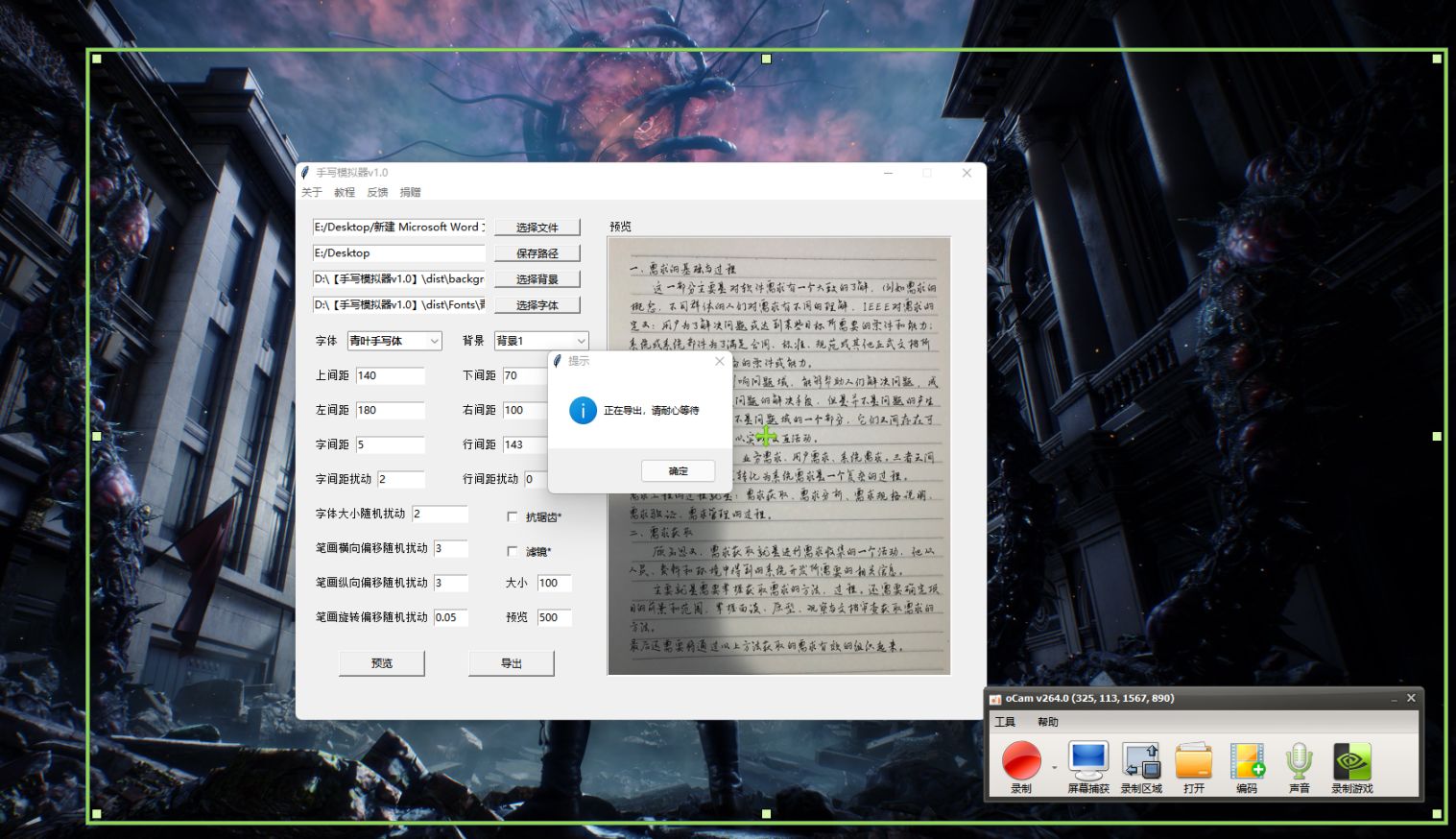Click the dialog message 正在导出，请耐心等待
Image resolution: width=1456 pixels, height=839 pixels.
(652, 410)
